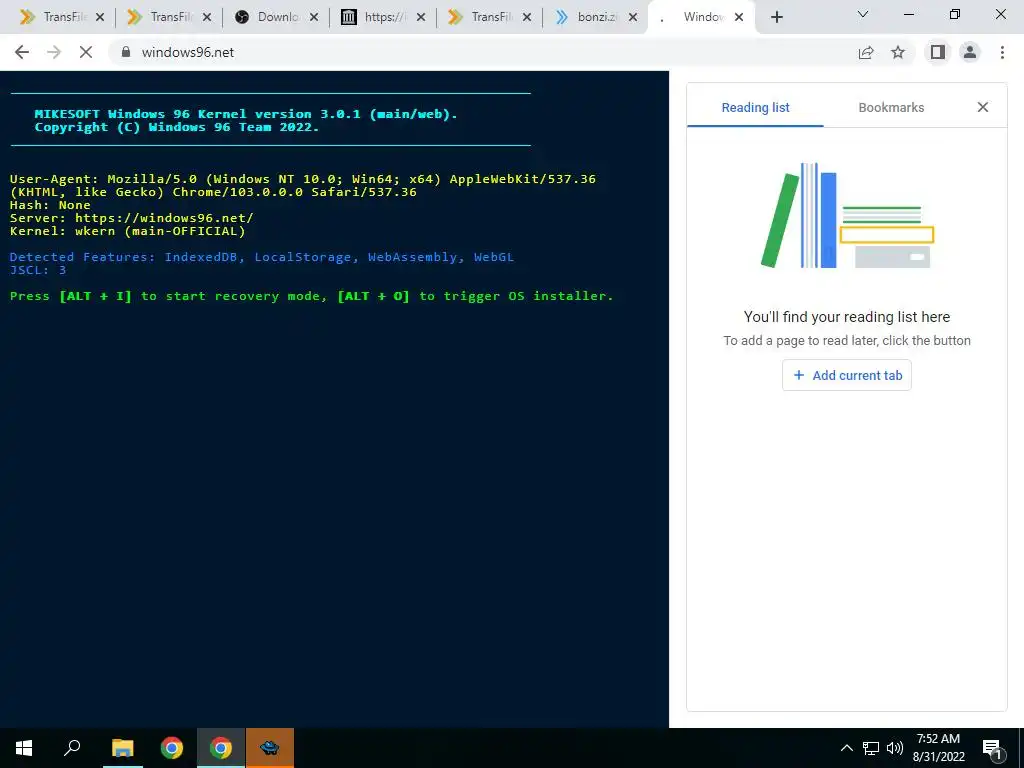Open File Explorer from the taskbar

coord(122,748)
